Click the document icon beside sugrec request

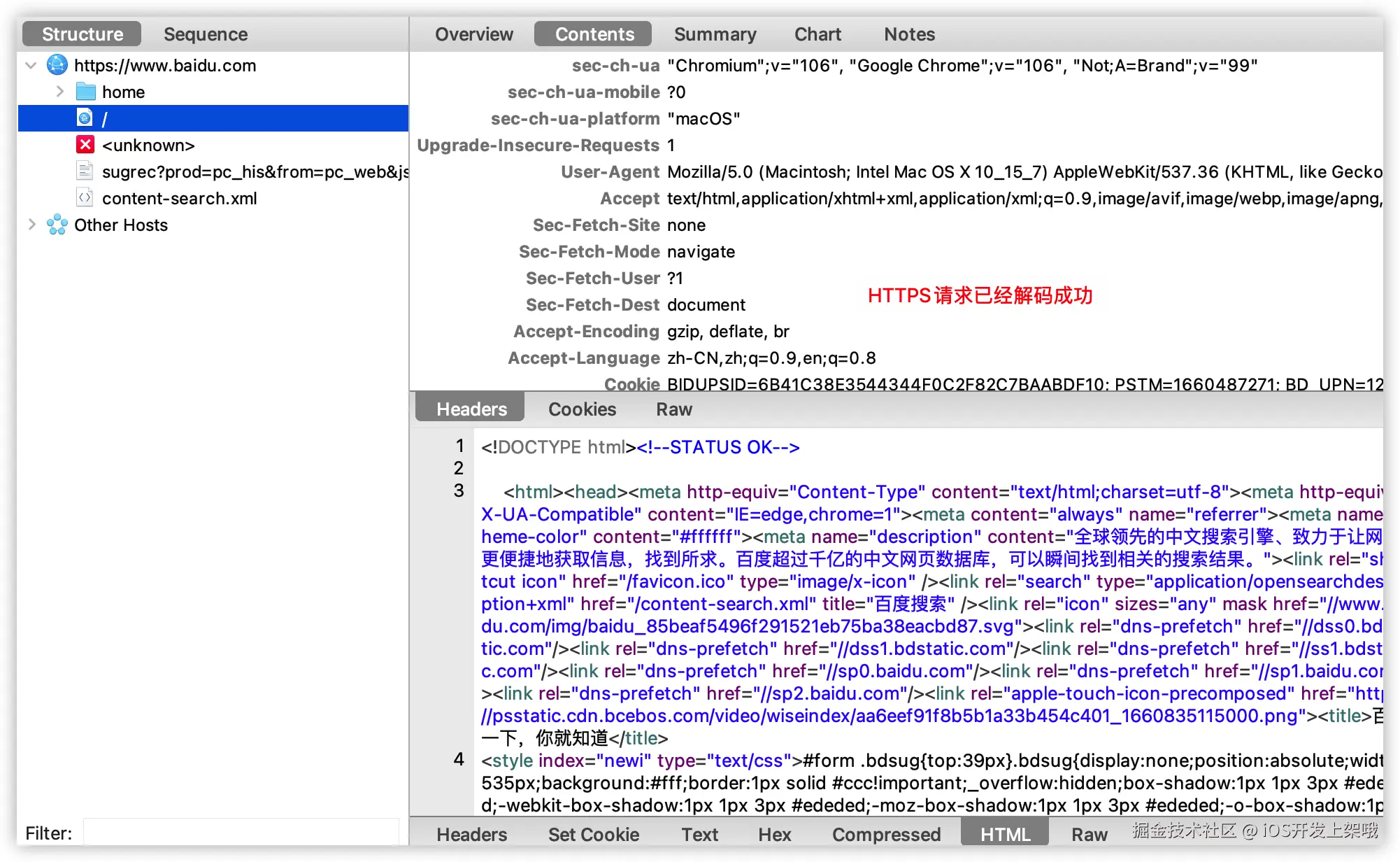click(x=85, y=171)
